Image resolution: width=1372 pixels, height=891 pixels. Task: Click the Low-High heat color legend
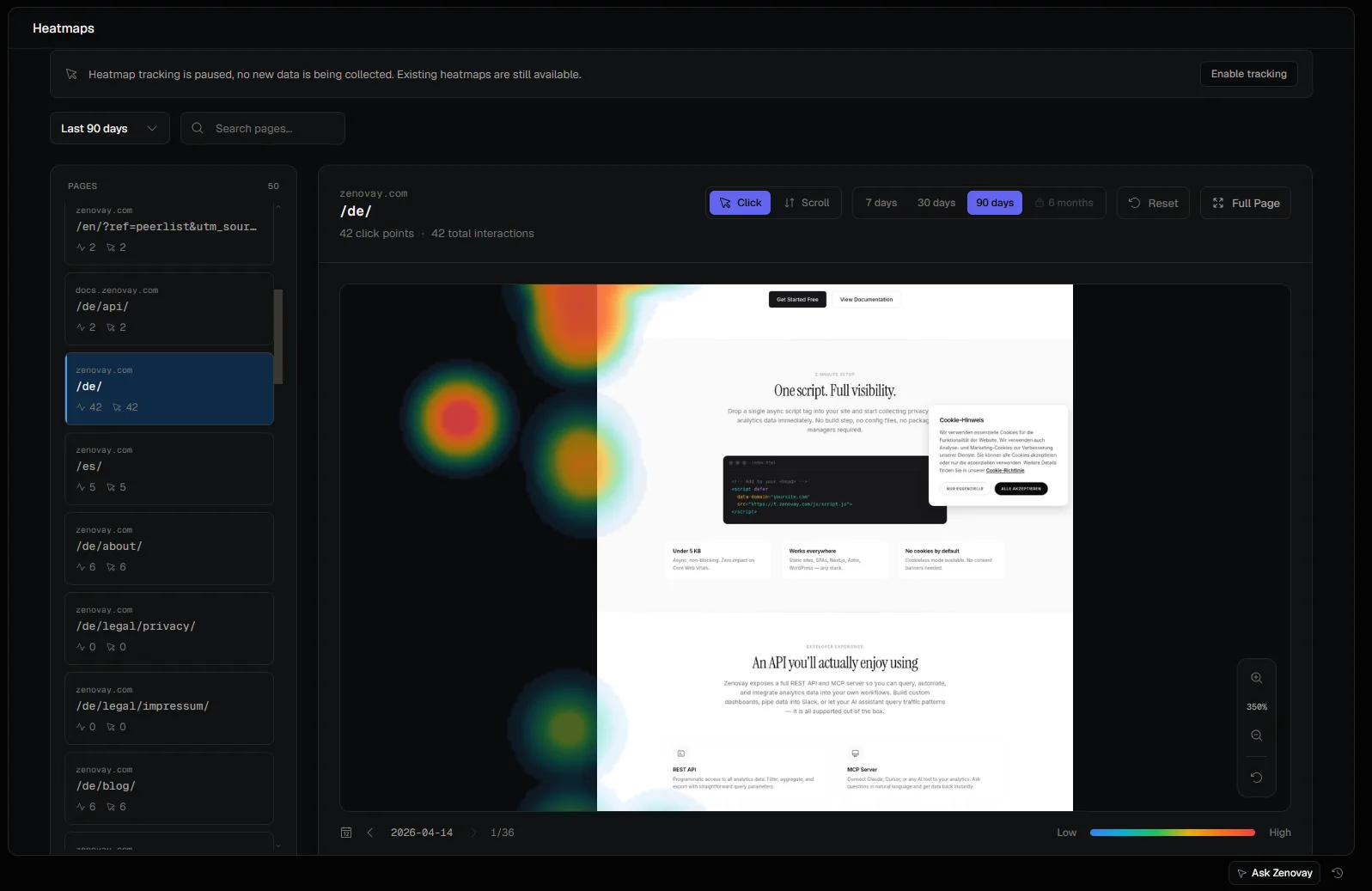[x=1173, y=833]
